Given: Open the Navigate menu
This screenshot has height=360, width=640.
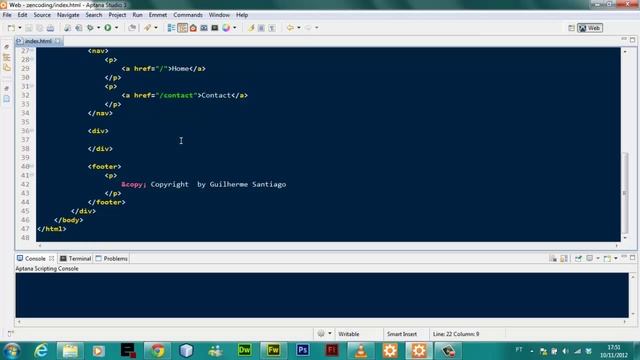Looking at the screenshot, I should coord(68,15).
